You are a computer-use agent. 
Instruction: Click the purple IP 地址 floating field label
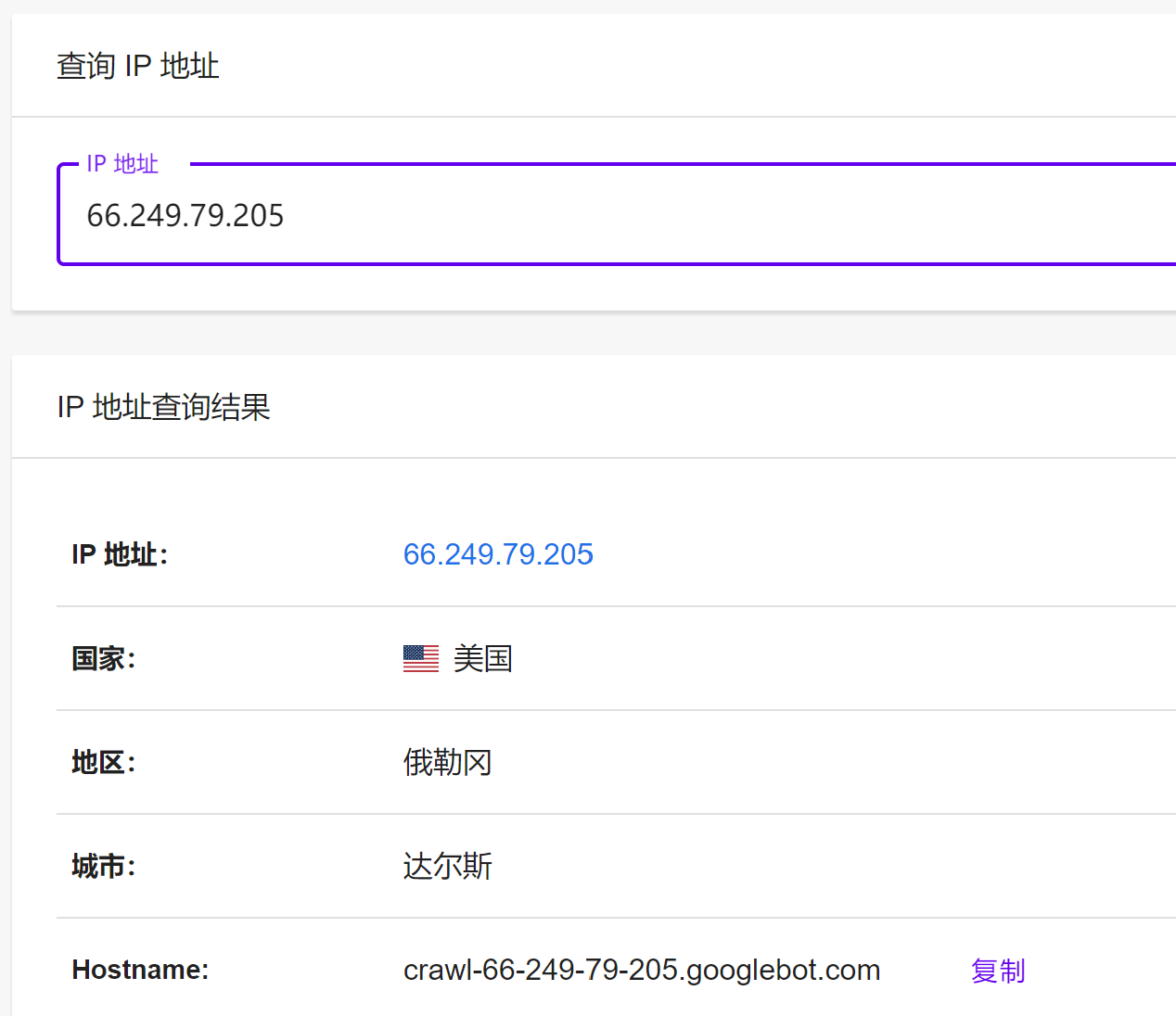(x=122, y=164)
